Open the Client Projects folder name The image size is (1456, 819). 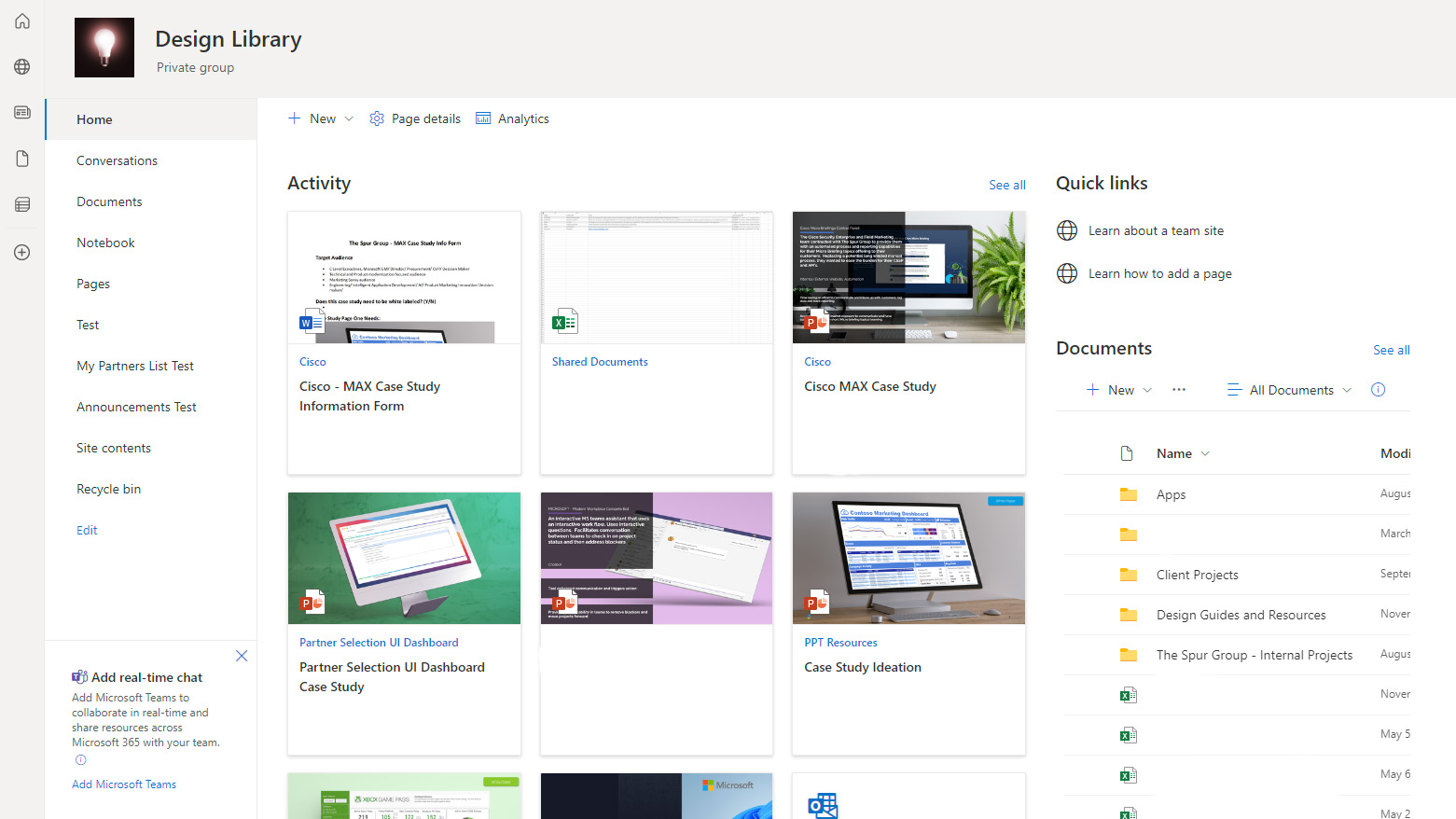1197,575
